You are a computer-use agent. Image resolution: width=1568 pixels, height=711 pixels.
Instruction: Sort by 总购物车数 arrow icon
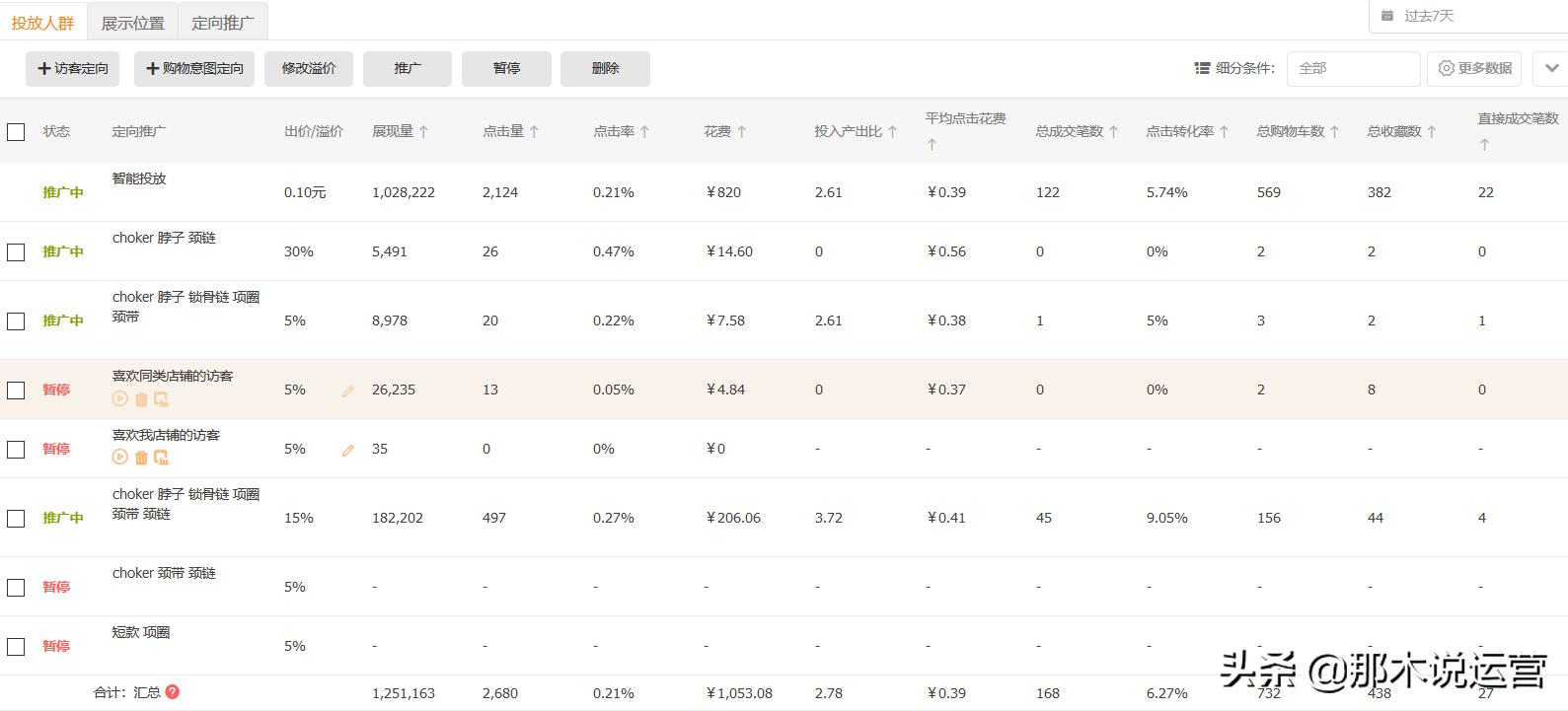tap(1334, 131)
